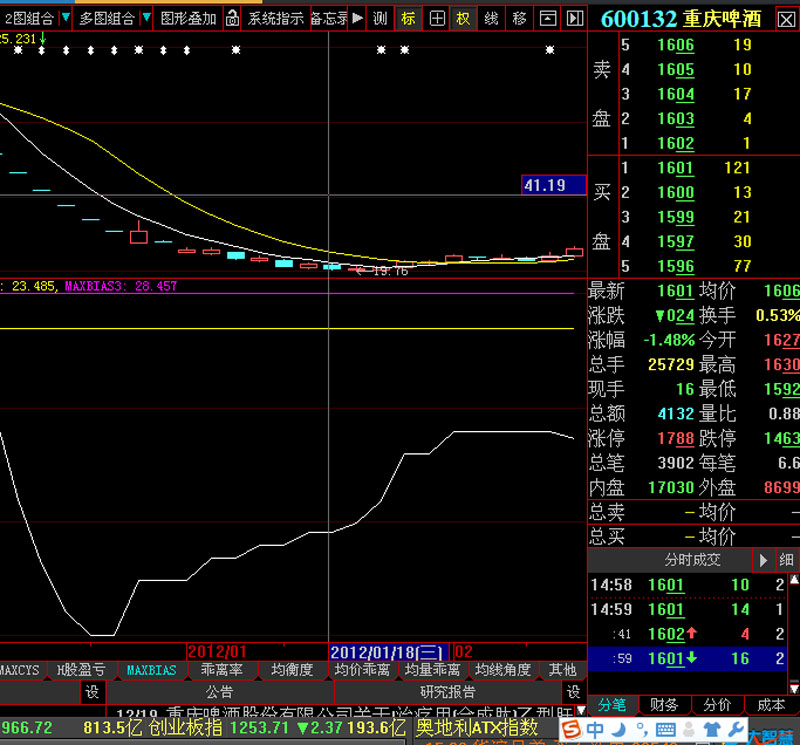Click the 600132 重庆啤酒 stock title

click(681, 19)
